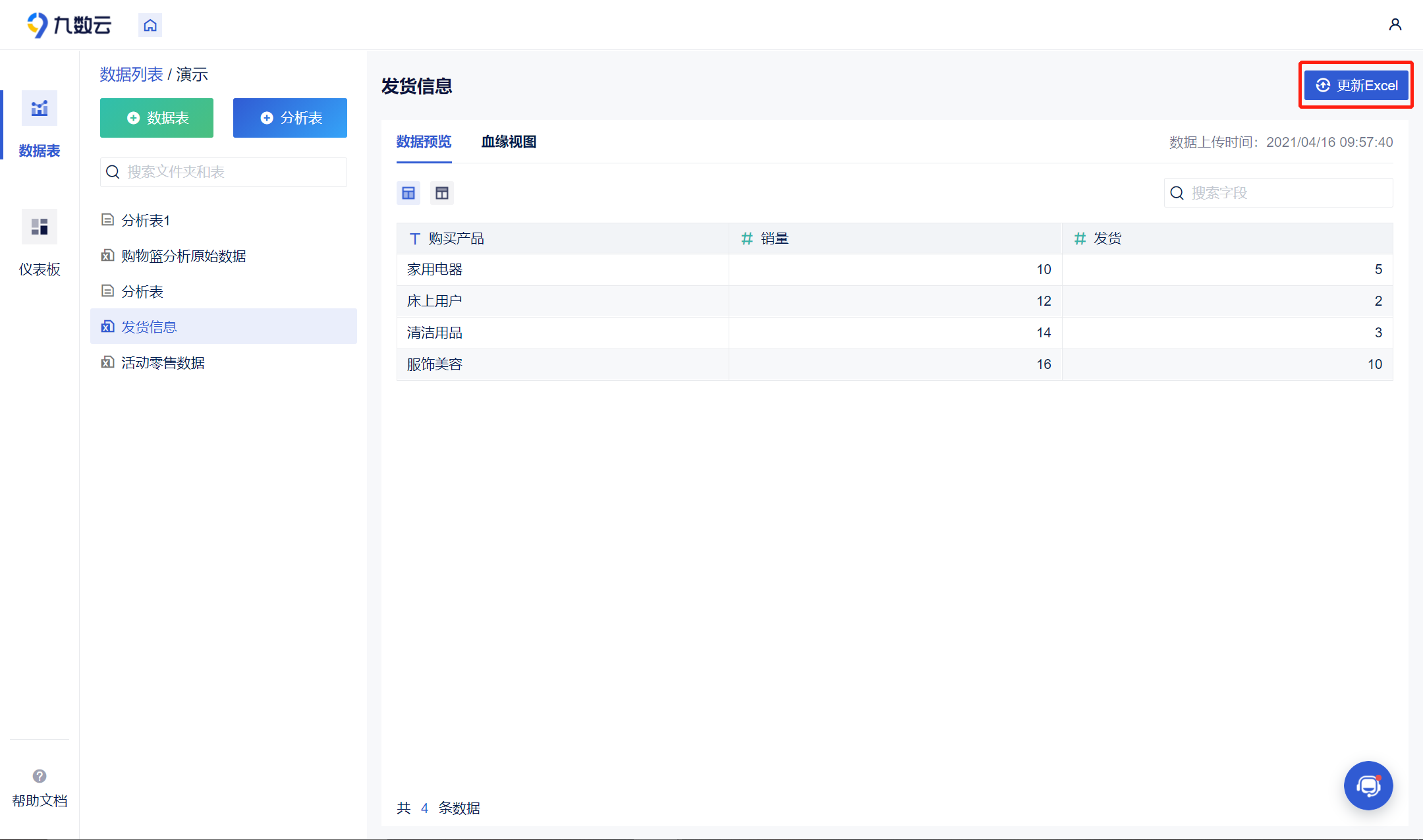
Task: Open 购物篮分析原始数据 in the list
Action: (x=183, y=256)
